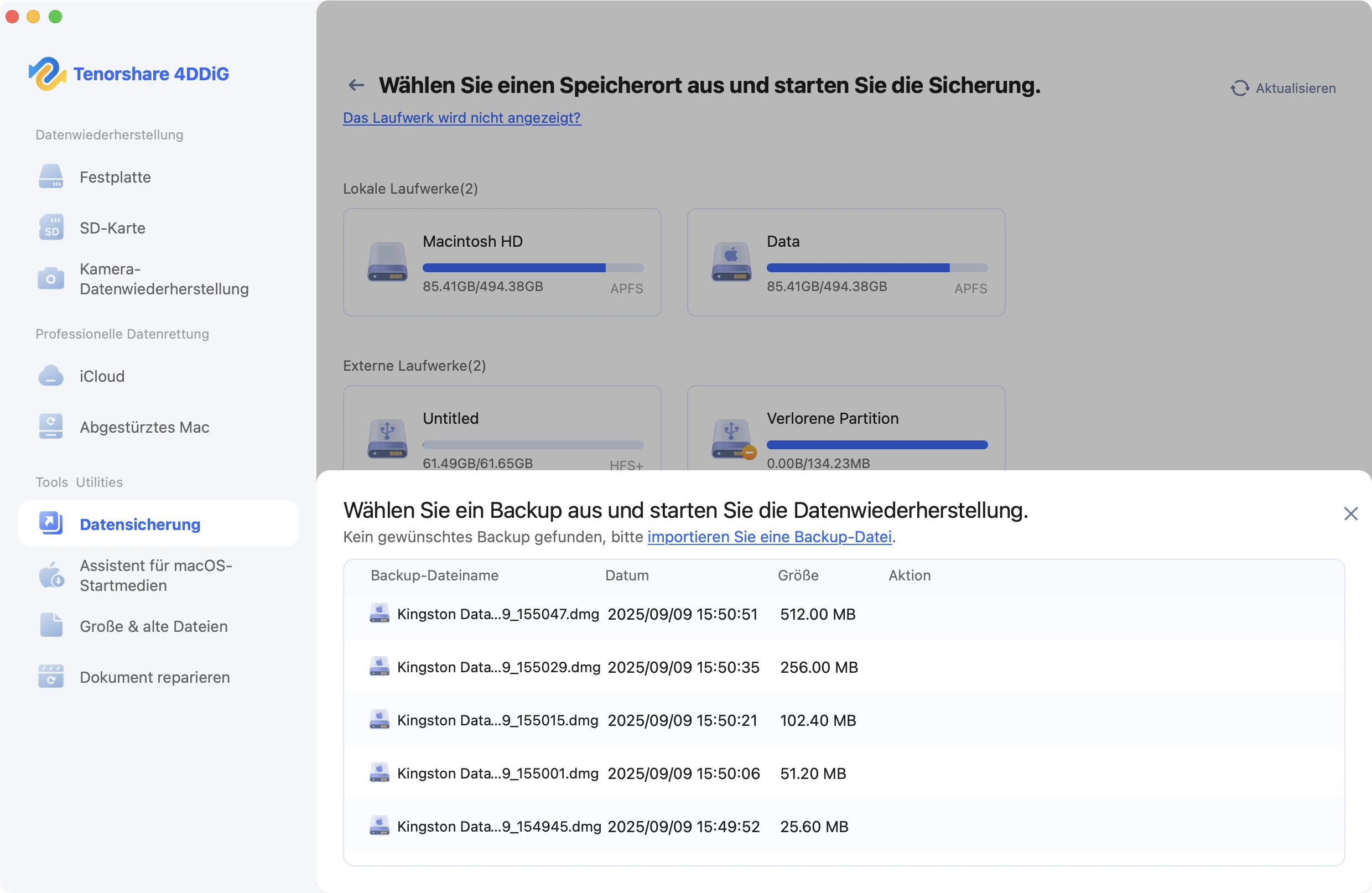Click the Verlorene Partition USB drive icon
1372x893 pixels.
[732, 439]
